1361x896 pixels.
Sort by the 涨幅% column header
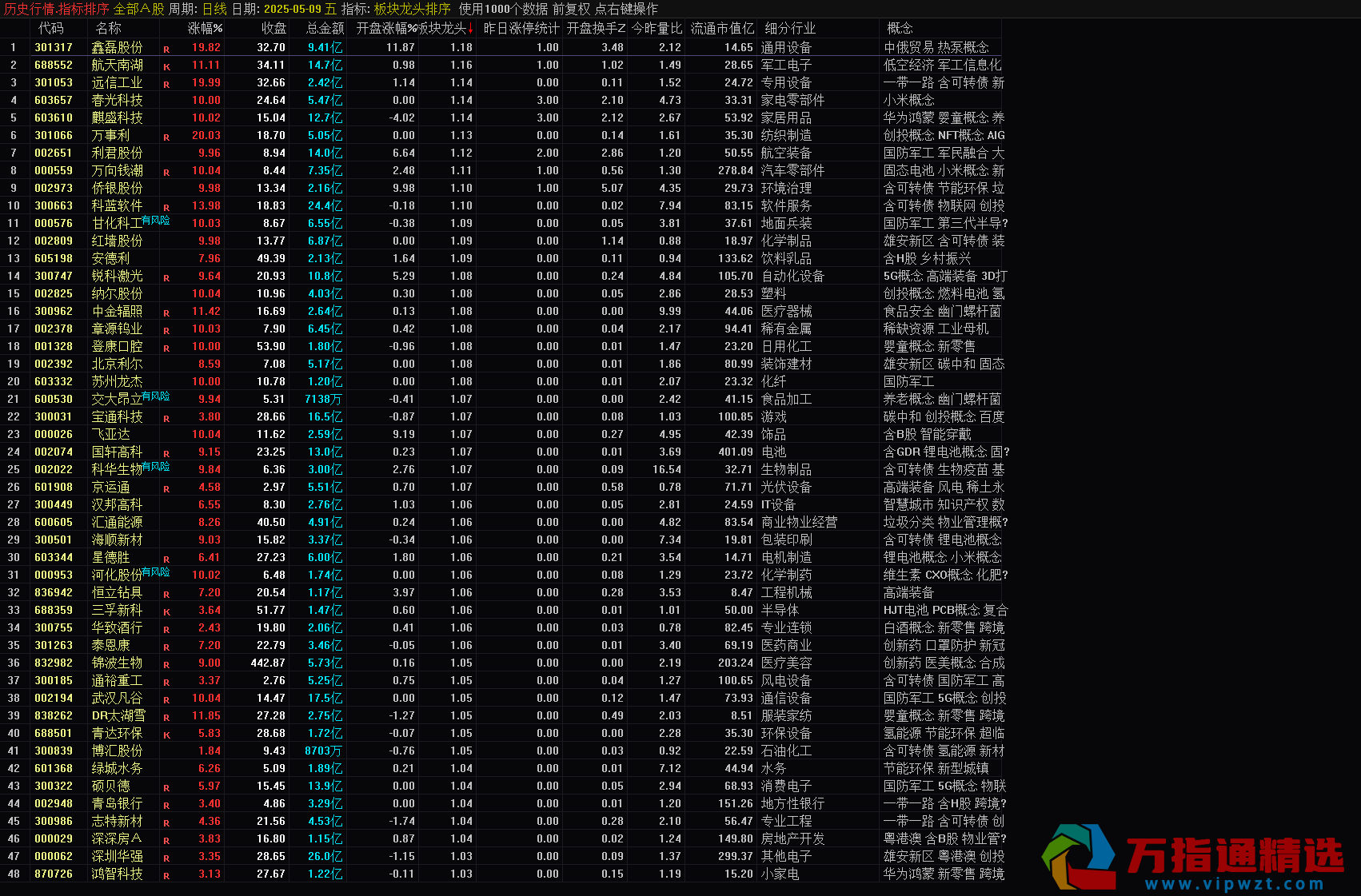(205, 28)
